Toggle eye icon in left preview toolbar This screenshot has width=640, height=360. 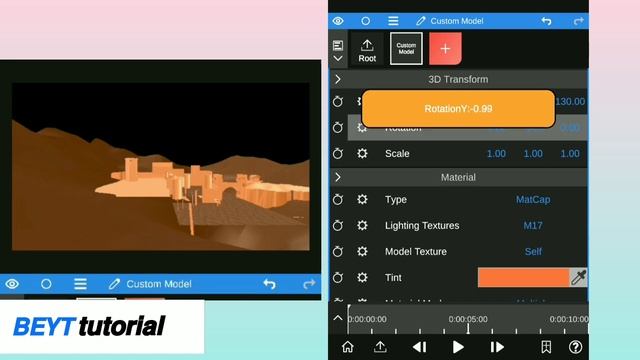12,284
